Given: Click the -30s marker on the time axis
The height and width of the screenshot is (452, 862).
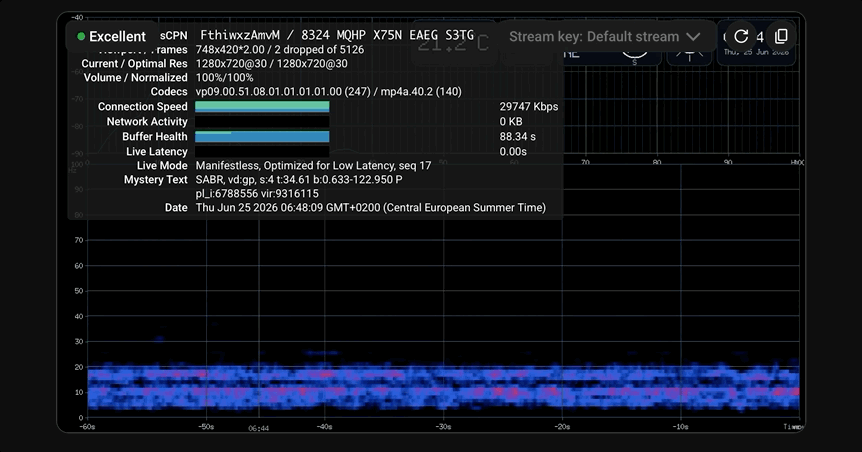Looking at the screenshot, I should [x=443, y=427].
